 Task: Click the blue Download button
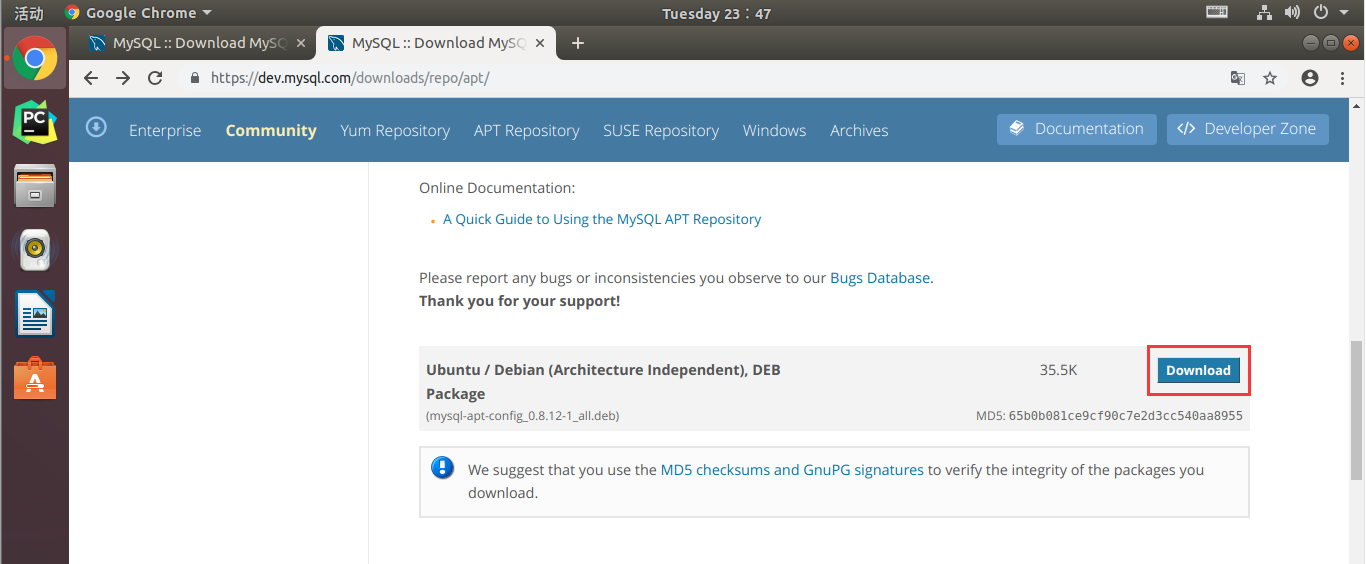(1198, 370)
